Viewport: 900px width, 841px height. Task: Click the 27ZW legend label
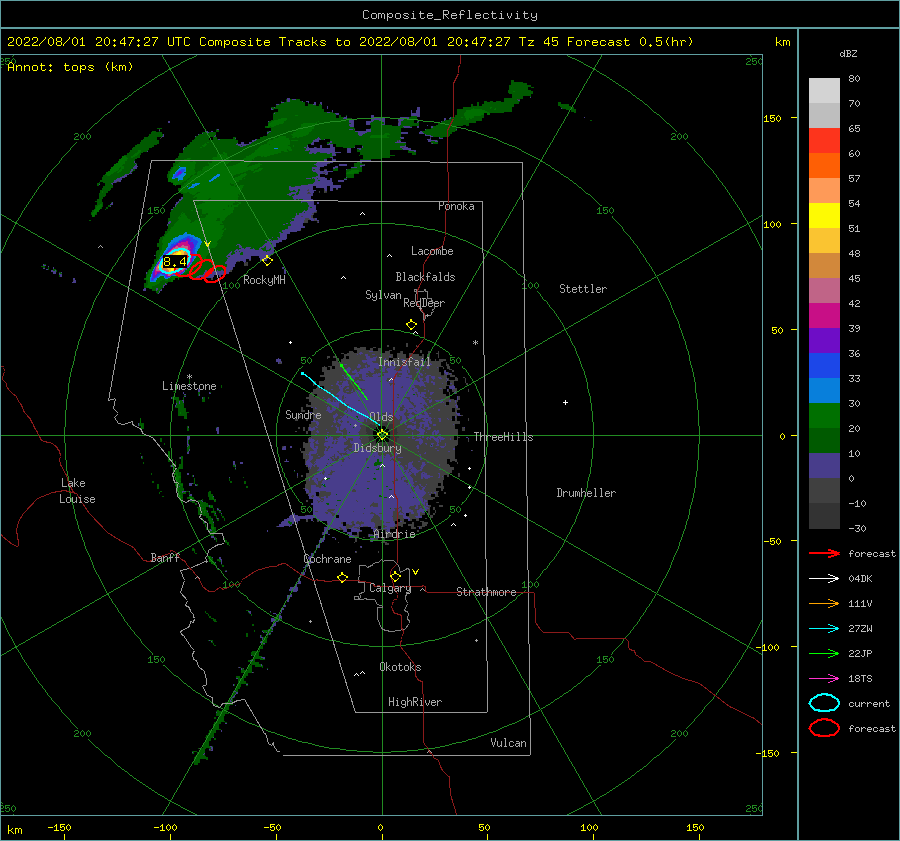click(x=860, y=629)
